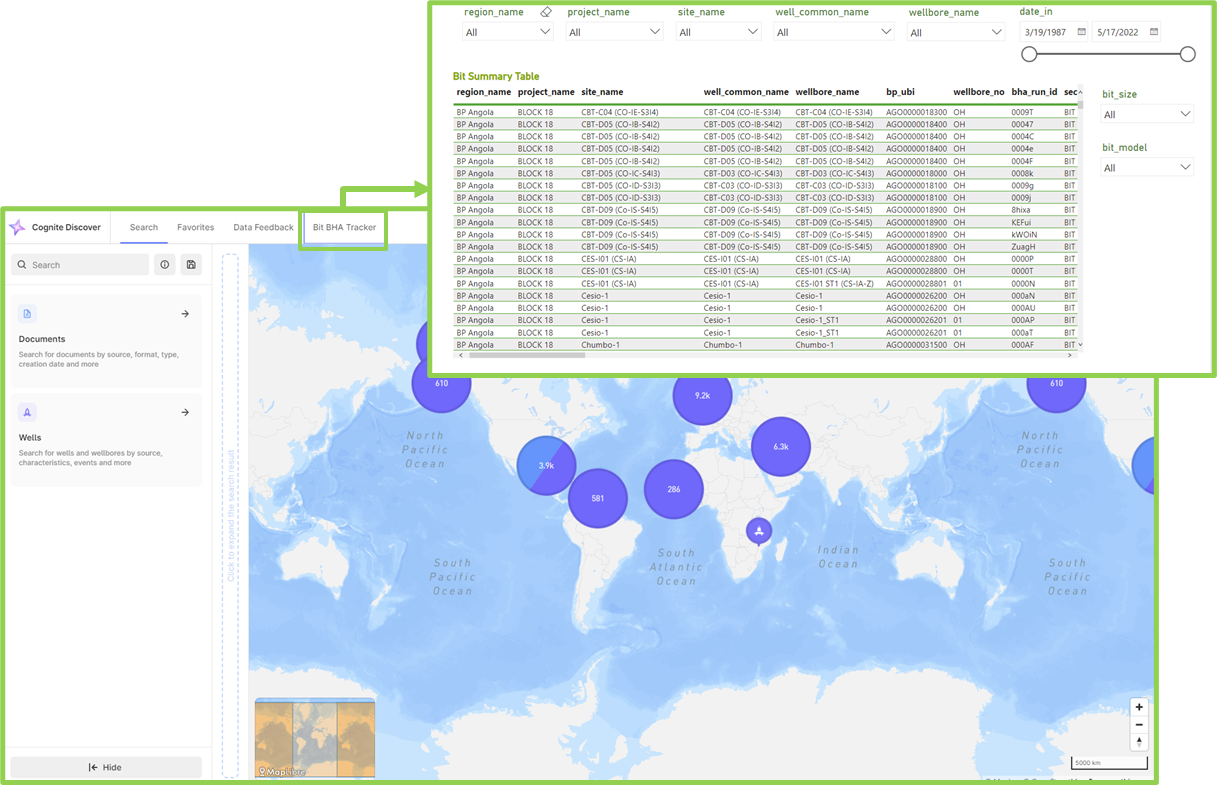This screenshot has width=1217, height=785.
Task: Sort by well_common_name column header
Action: click(746, 92)
